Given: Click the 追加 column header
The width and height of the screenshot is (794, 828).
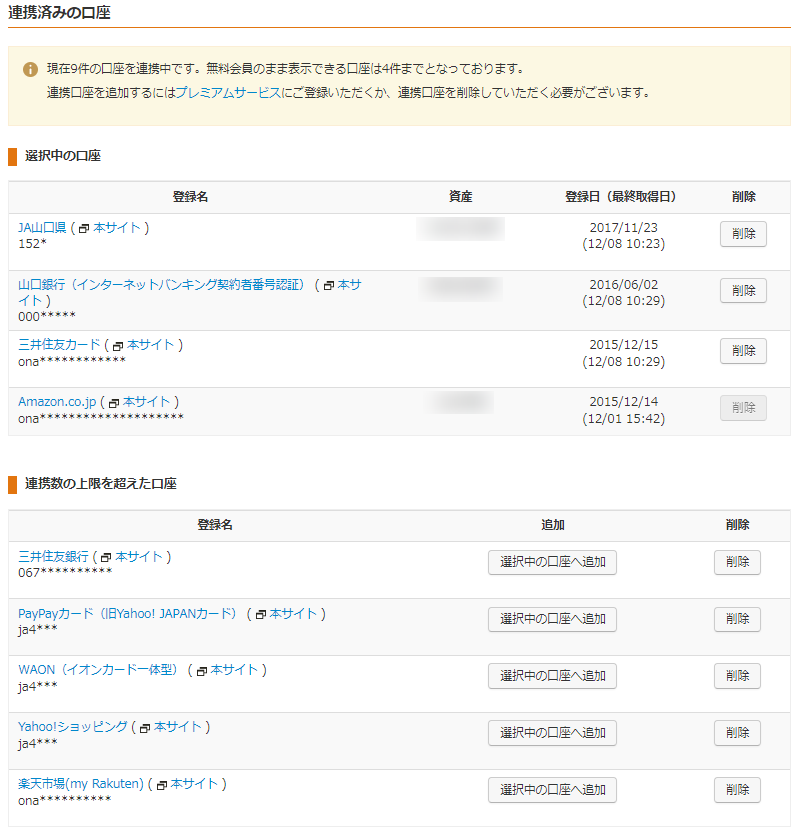Looking at the screenshot, I should (552, 525).
